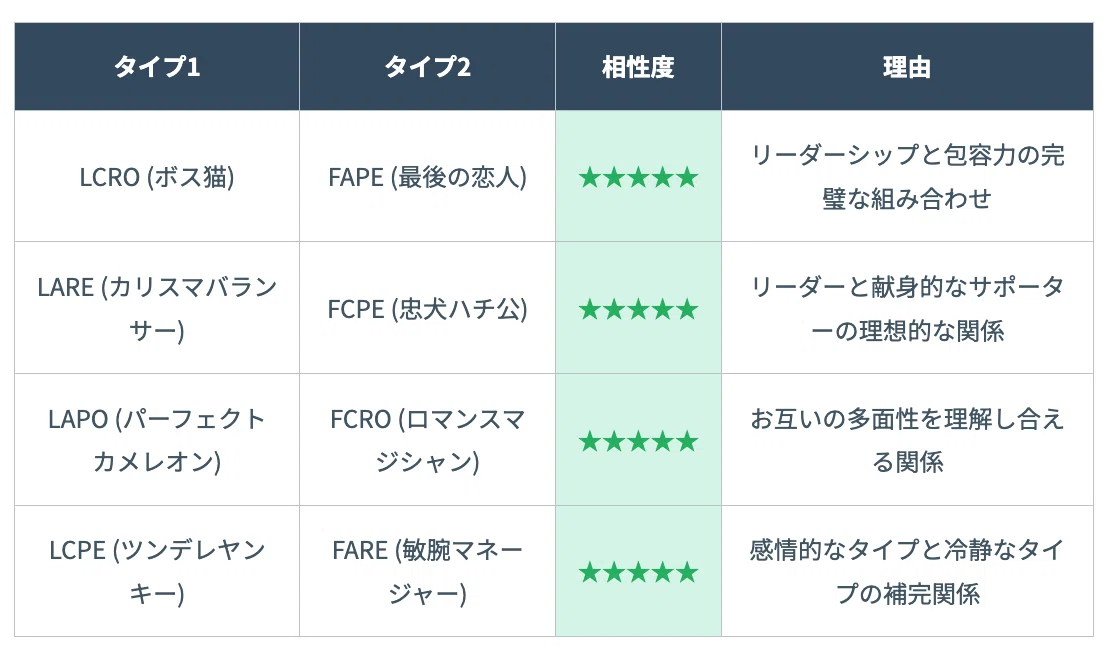Select the お互いの多面性 reason cell
The width and height of the screenshot is (1116, 648).
pos(907,440)
